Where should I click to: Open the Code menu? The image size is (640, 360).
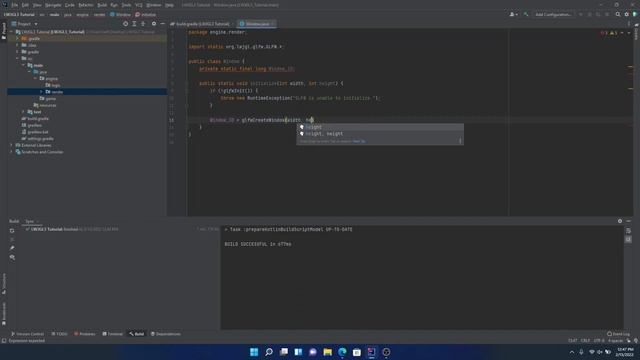[x=70, y=5]
